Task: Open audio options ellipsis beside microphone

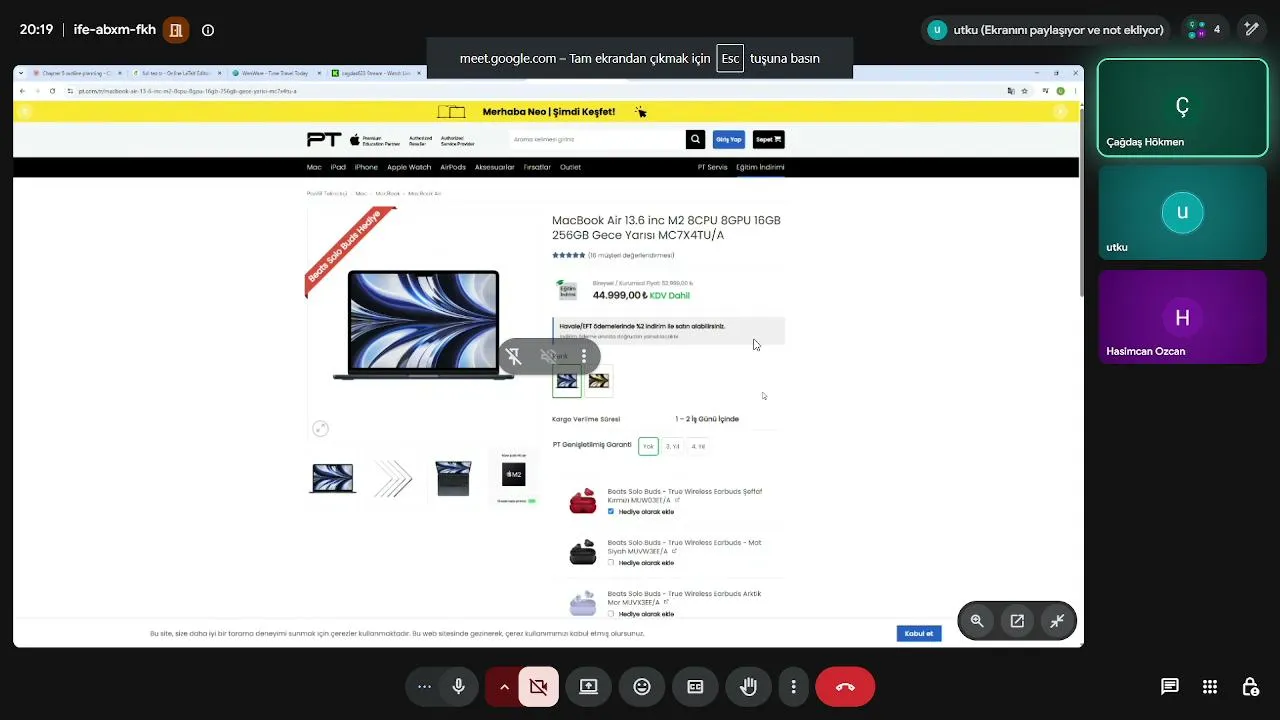Action: tap(424, 687)
